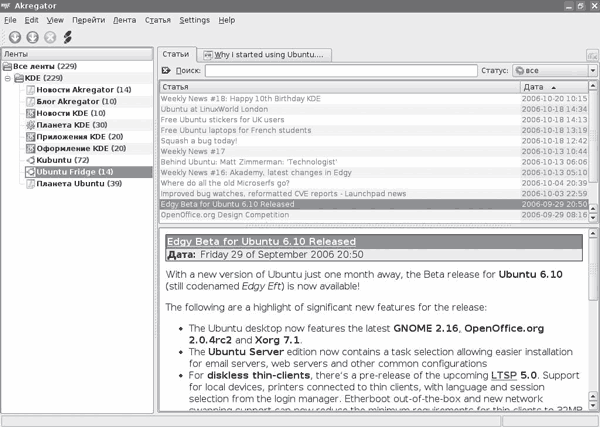Select article Squash a bug today!
The image size is (600, 427).
pos(200,141)
